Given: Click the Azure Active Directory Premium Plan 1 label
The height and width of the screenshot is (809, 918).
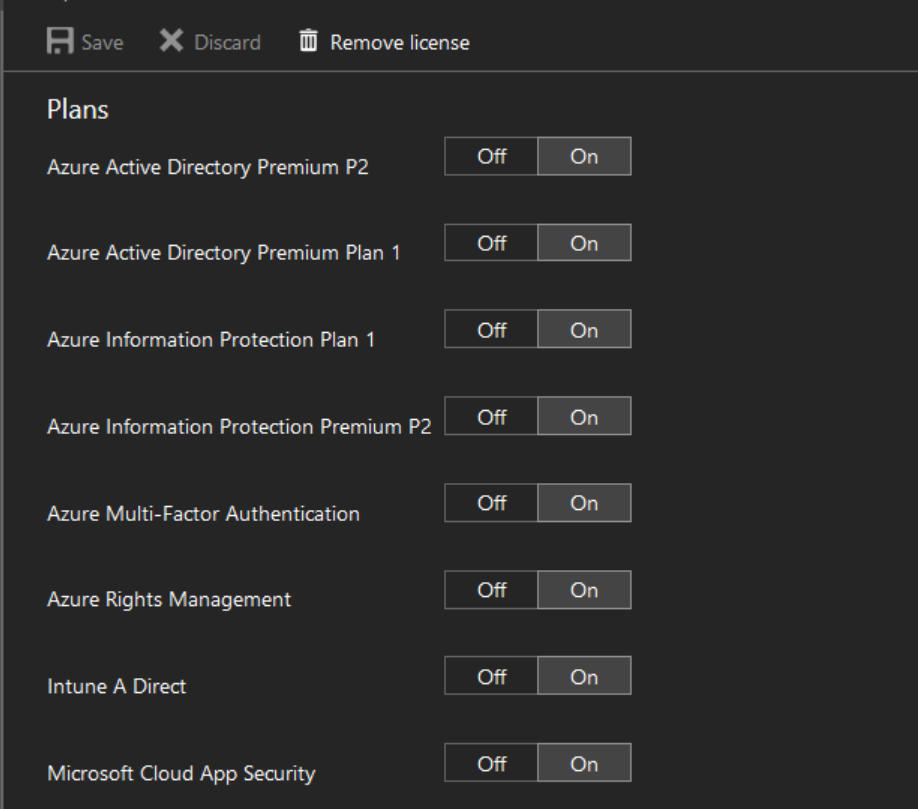Looking at the screenshot, I should (x=224, y=253).
